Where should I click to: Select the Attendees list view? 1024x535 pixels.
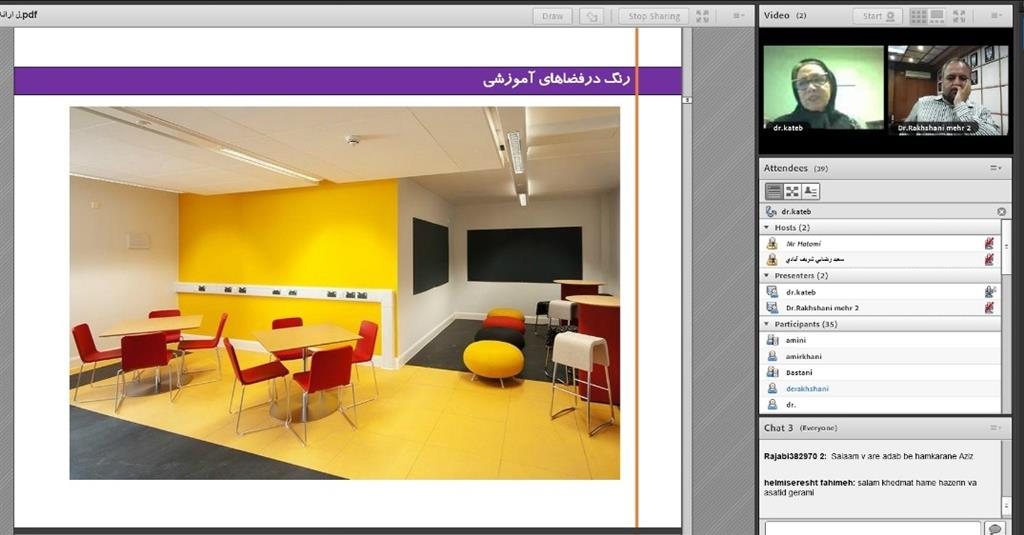tap(774, 191)
